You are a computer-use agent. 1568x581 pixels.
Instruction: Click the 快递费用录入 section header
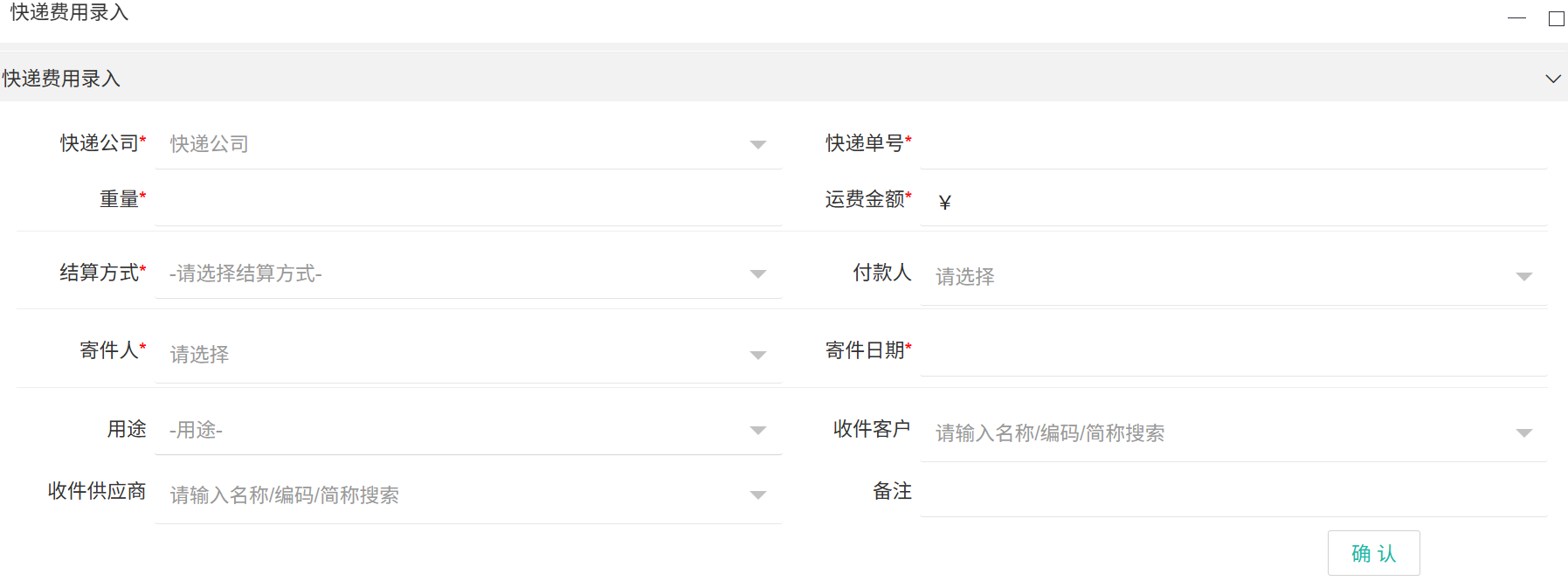point(61,79)
